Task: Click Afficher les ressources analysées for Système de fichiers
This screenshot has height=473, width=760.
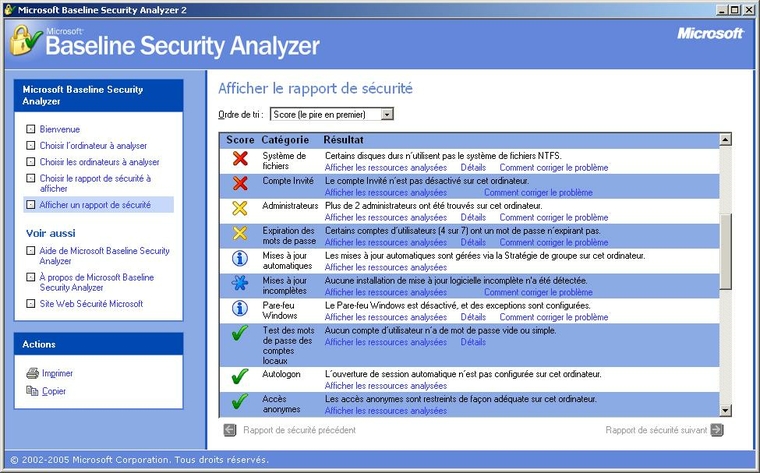Action: (x=386, y=168)
